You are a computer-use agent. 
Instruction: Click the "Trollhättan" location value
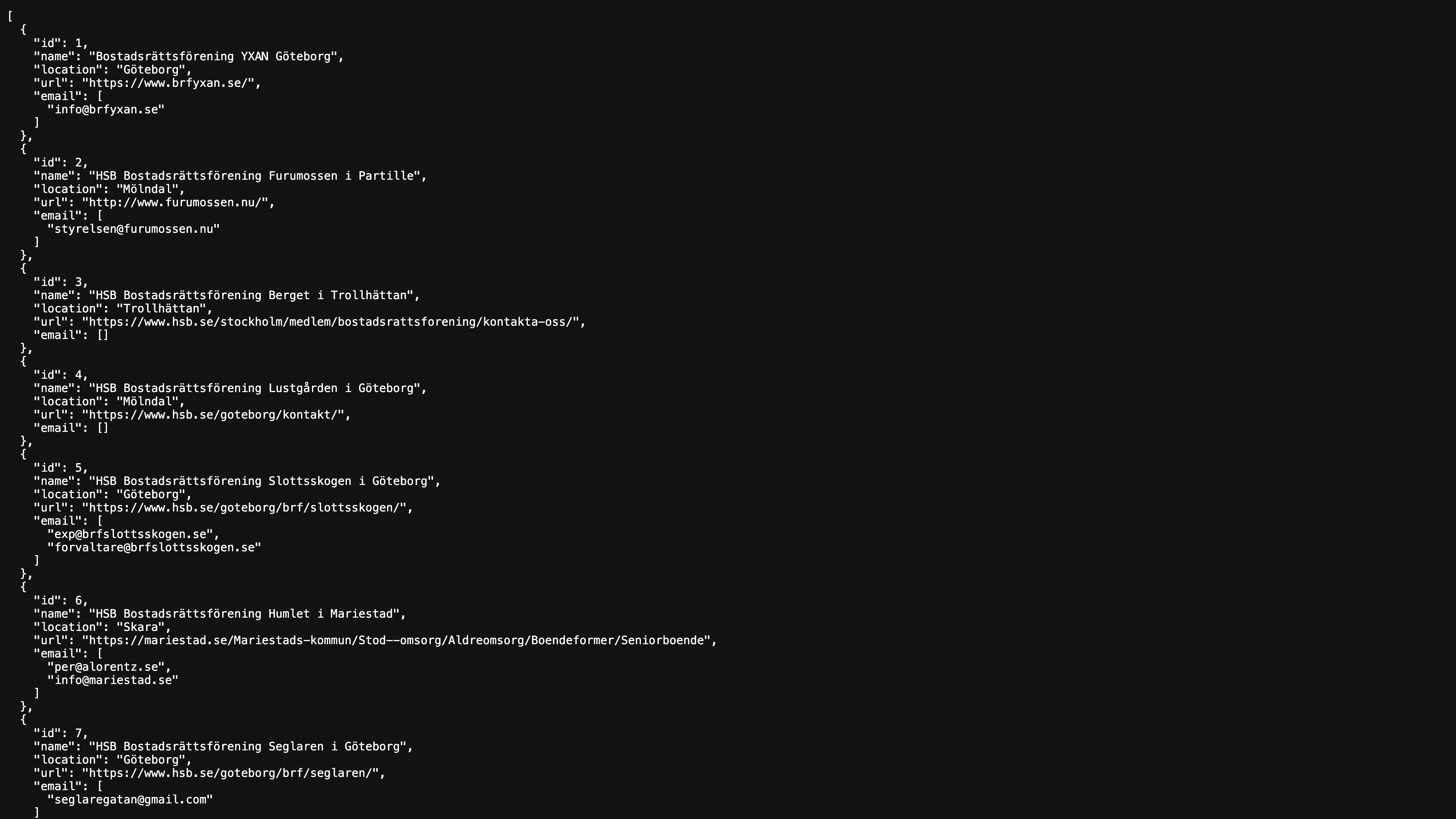[x=164, y=309]
